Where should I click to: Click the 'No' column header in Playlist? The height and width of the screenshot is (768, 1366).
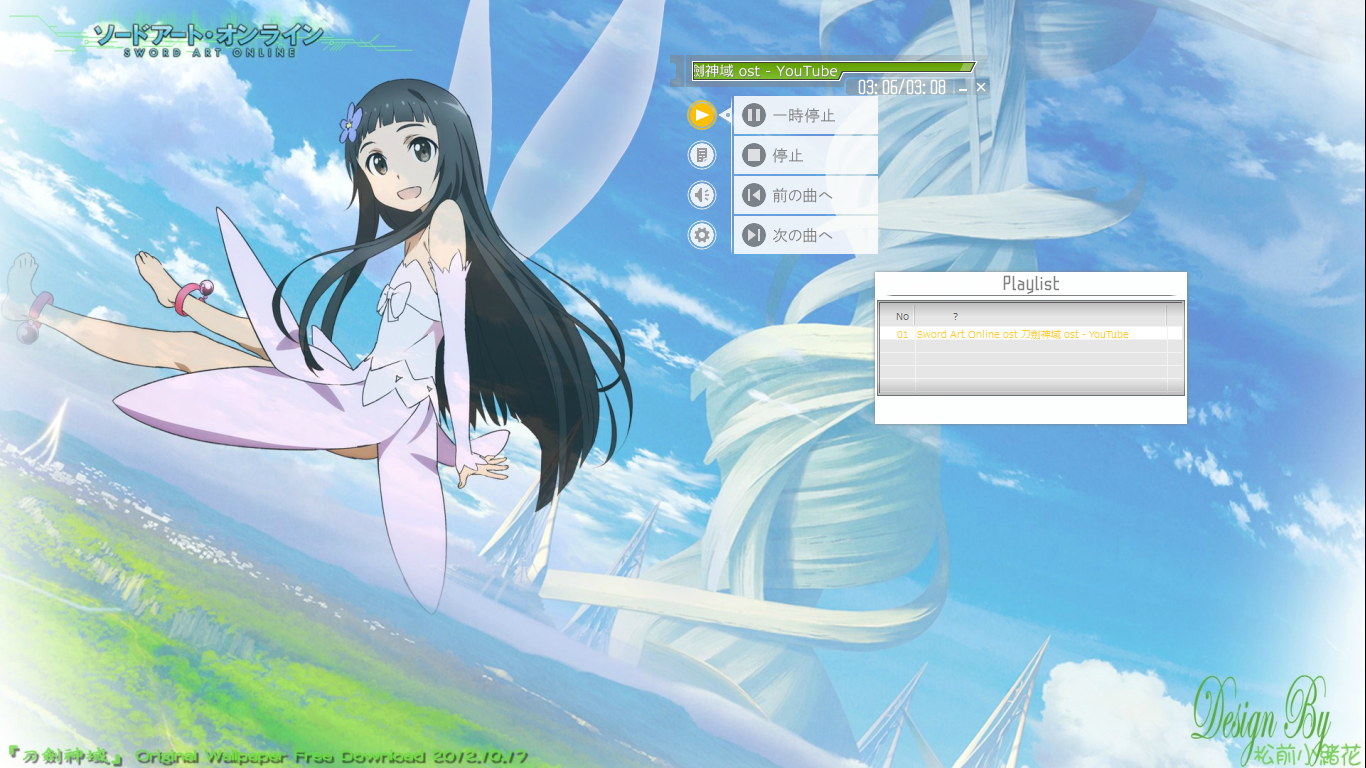(902, 316)
